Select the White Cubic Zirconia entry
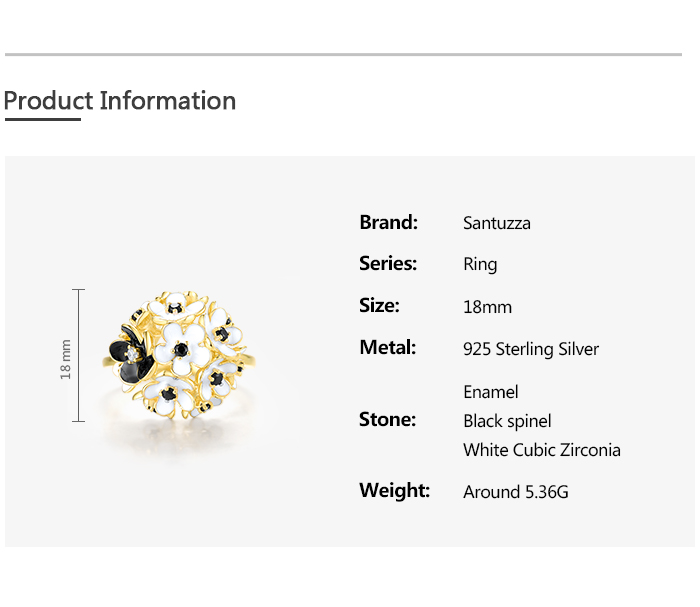The height and width of the screenshot is (607, 700). (x=542, y=450)
